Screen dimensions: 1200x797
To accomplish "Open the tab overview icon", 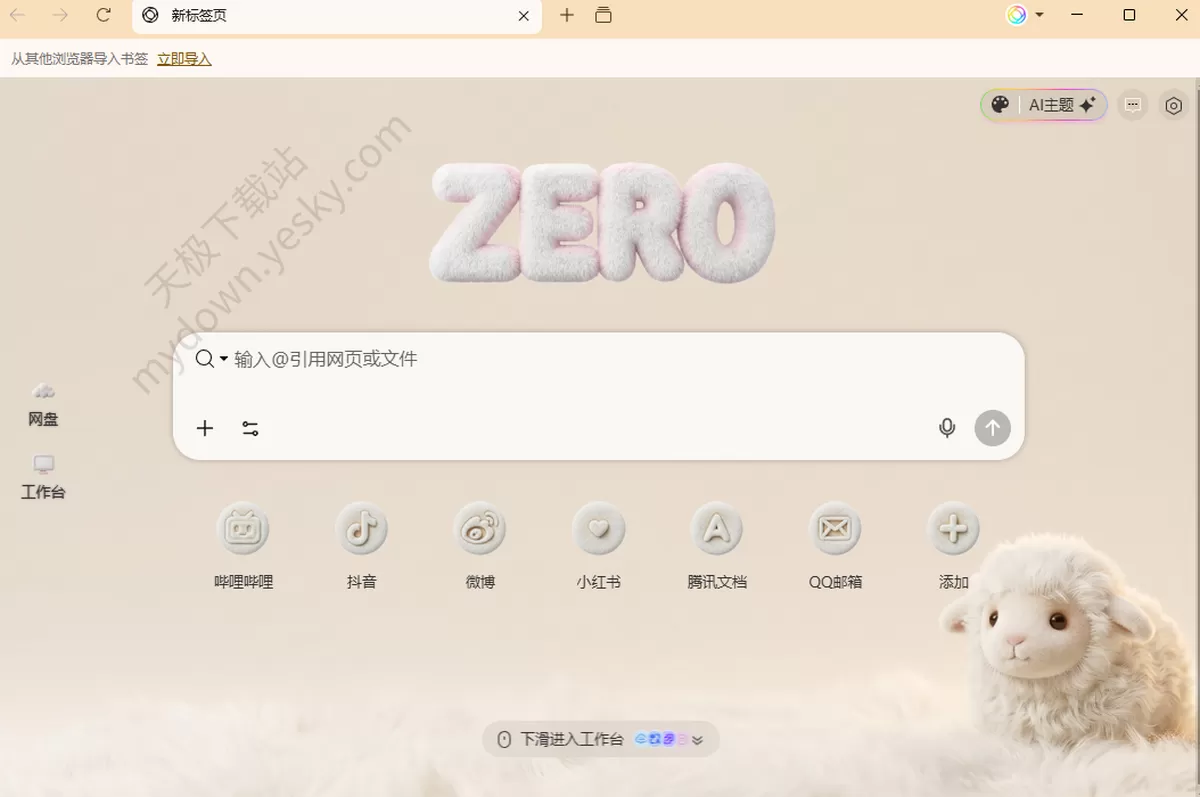I will [x=603, y=15].
